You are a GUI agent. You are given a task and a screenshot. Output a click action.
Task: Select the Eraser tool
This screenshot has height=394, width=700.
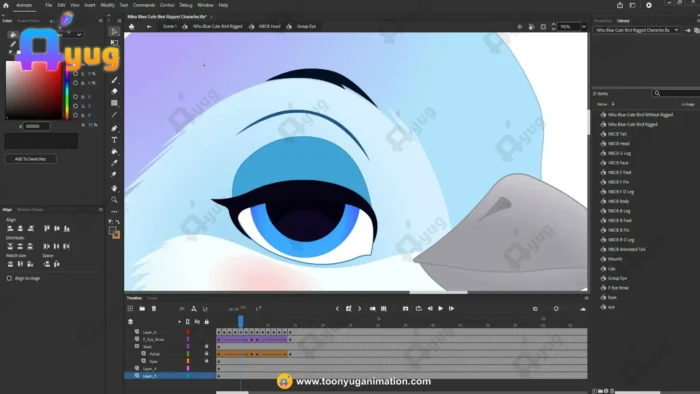tap(114, 91)
